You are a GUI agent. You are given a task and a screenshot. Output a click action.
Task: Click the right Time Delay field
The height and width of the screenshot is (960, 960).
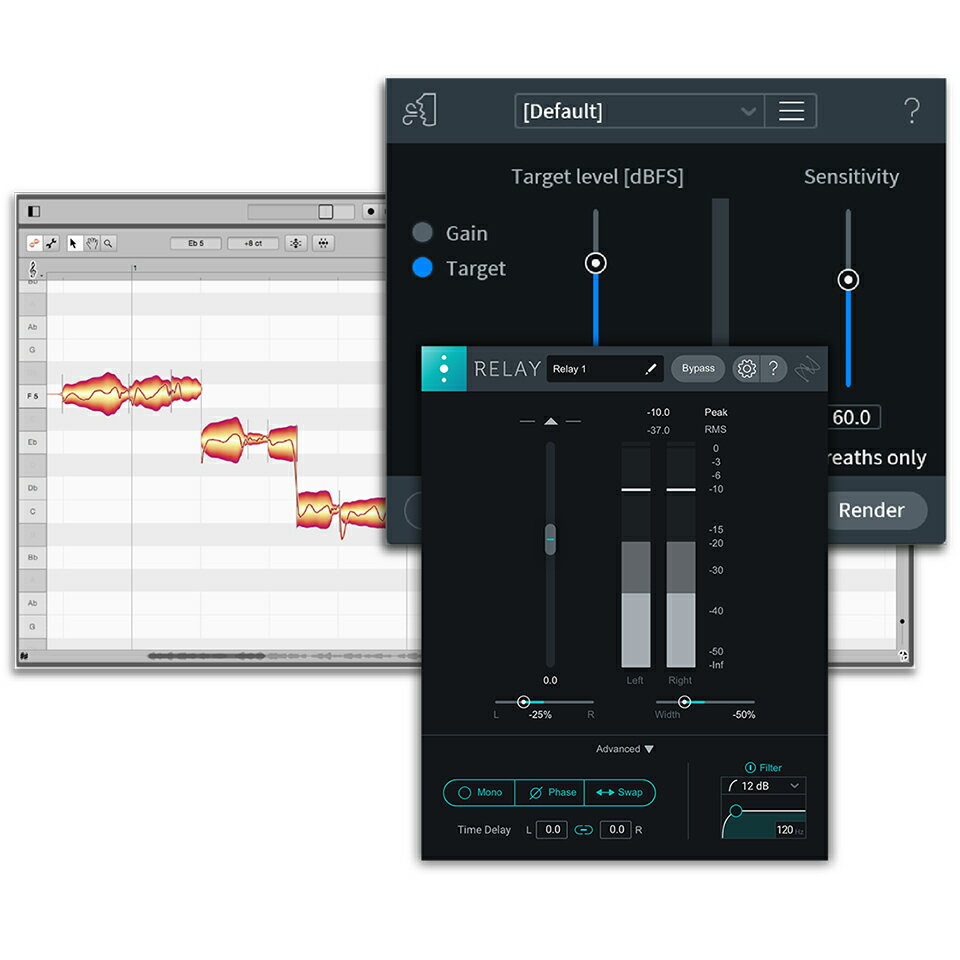click(616, 830)
